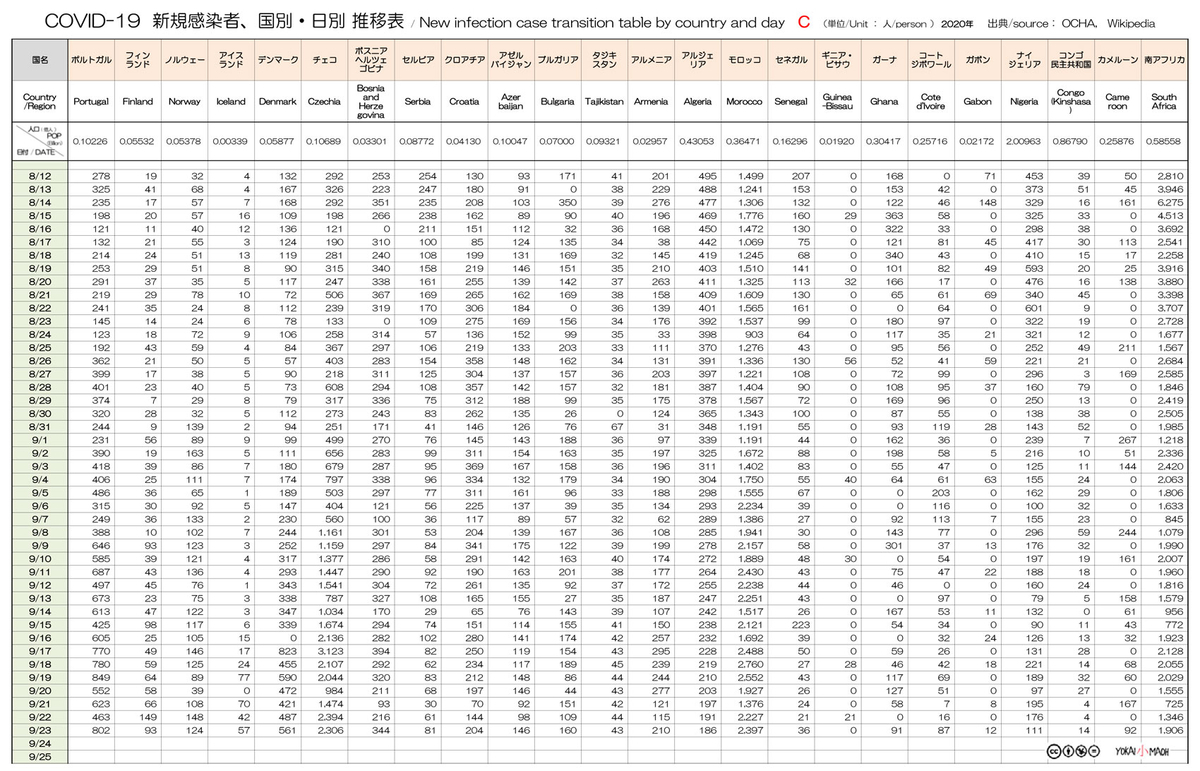Select the Nigeria column header

pyautogui.click(x=1024, y=102)
